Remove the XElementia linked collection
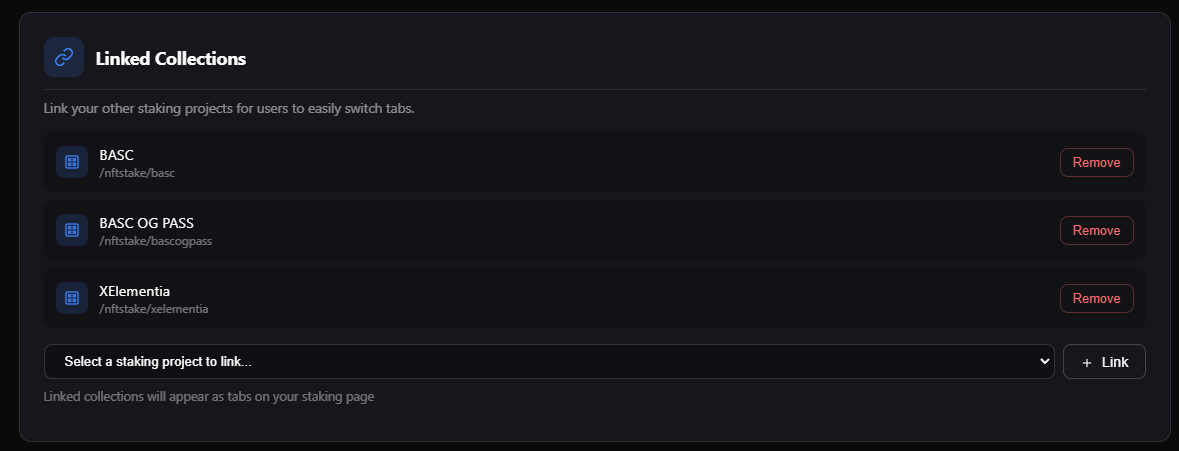1179x451 pixels. click(x=1096, y=298)
